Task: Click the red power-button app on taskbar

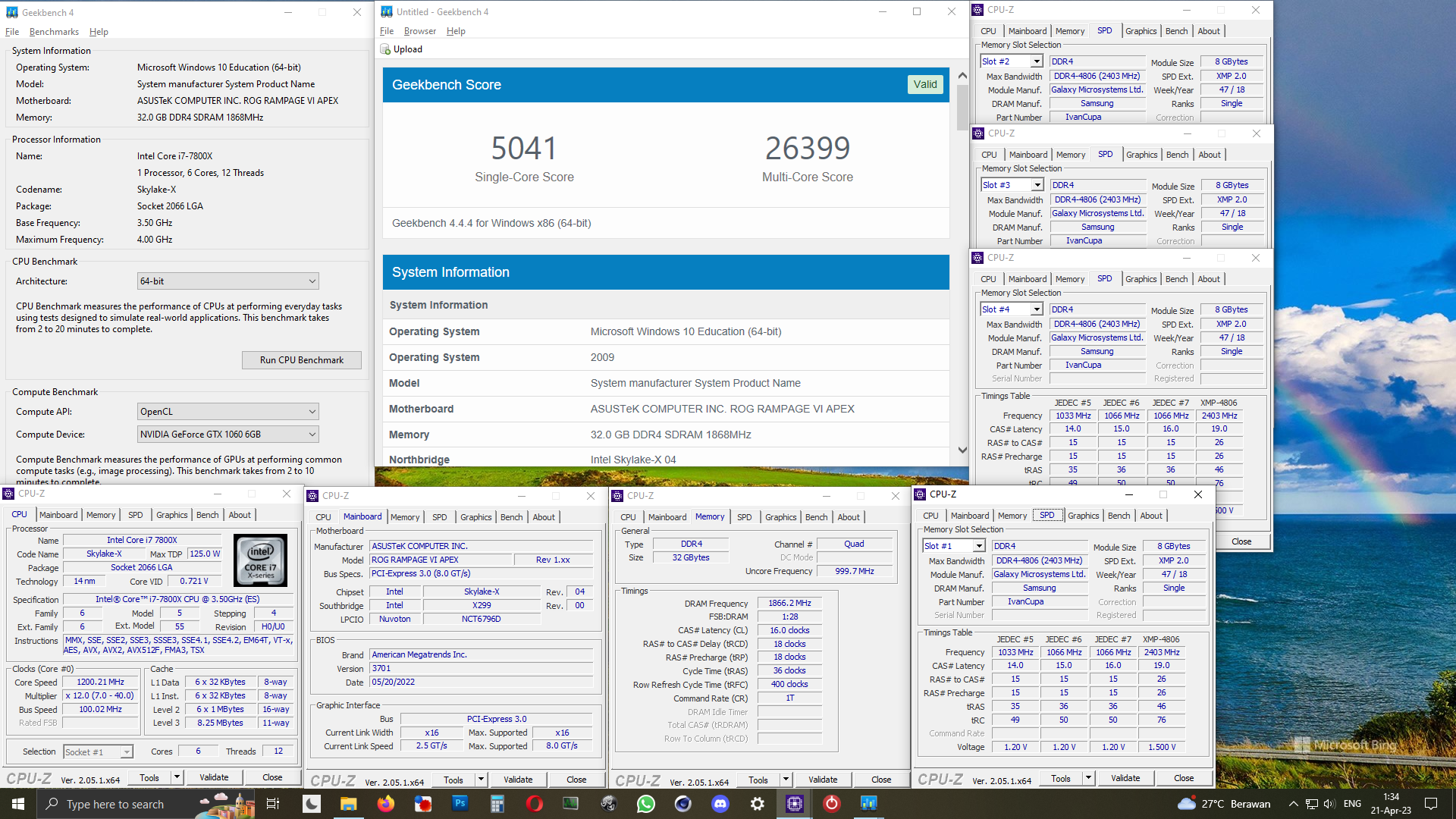Action: coord(831,804)
